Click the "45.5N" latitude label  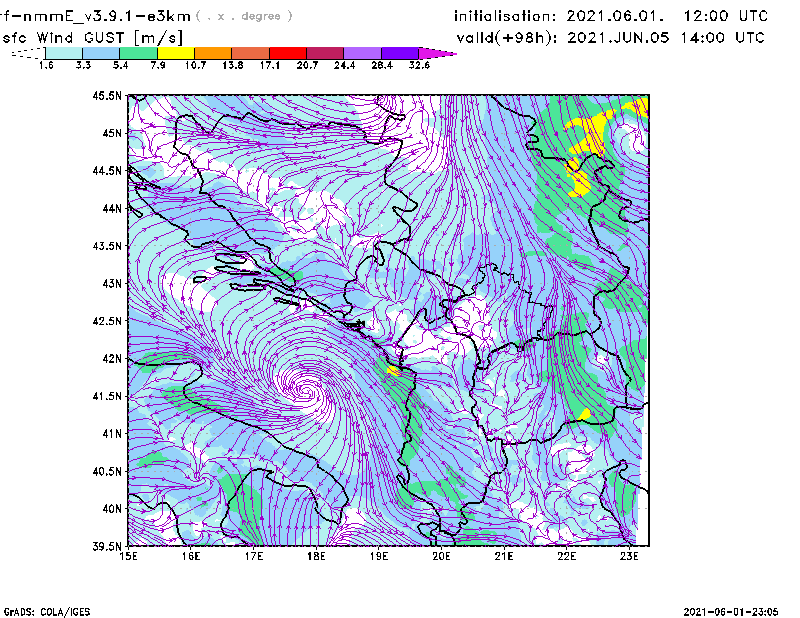tap(107, 95)
